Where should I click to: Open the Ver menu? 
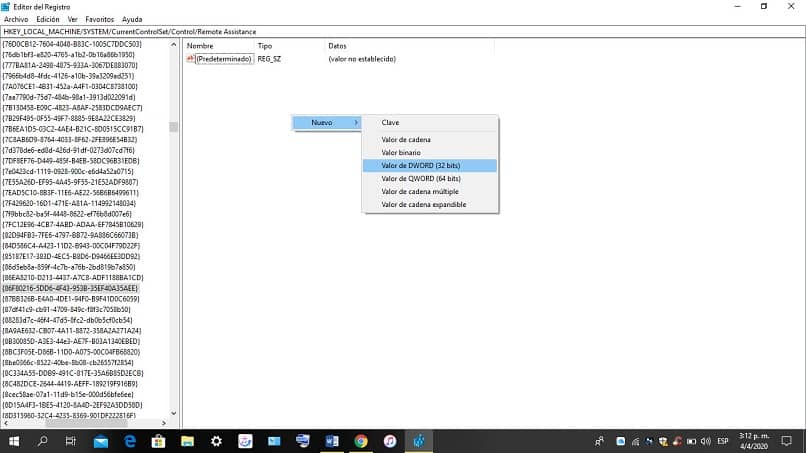72,19
